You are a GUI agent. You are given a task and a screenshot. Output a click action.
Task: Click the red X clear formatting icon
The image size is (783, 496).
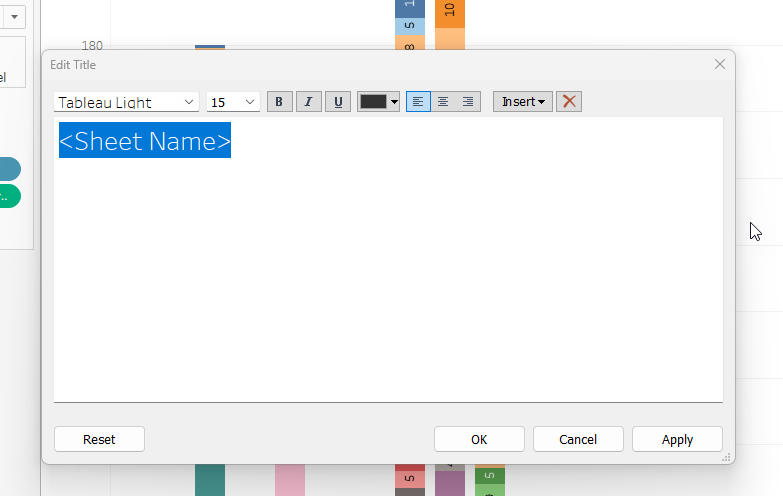tap(569, 102)
